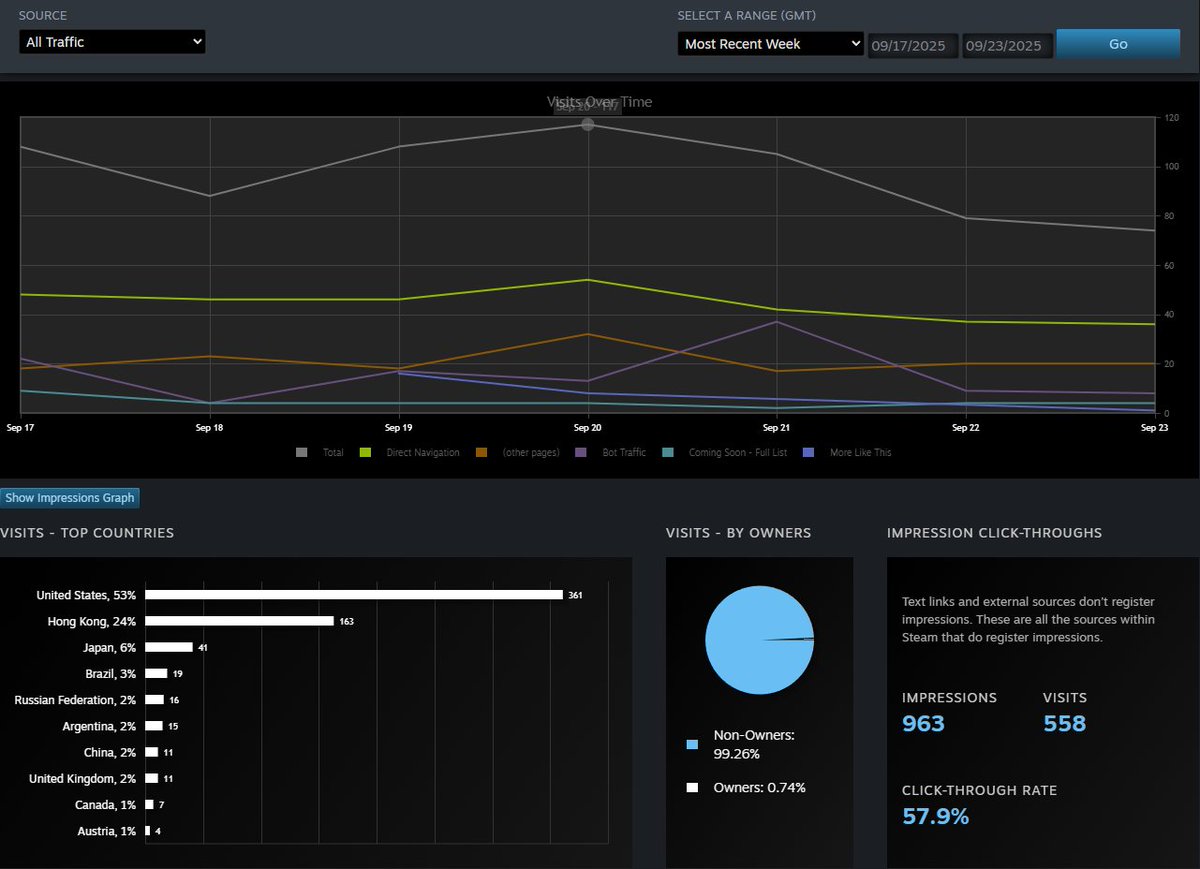Click the 163 value beside Hong Kong bar
The height and width of the screenshot is (869, 1200).
[346, 621]
